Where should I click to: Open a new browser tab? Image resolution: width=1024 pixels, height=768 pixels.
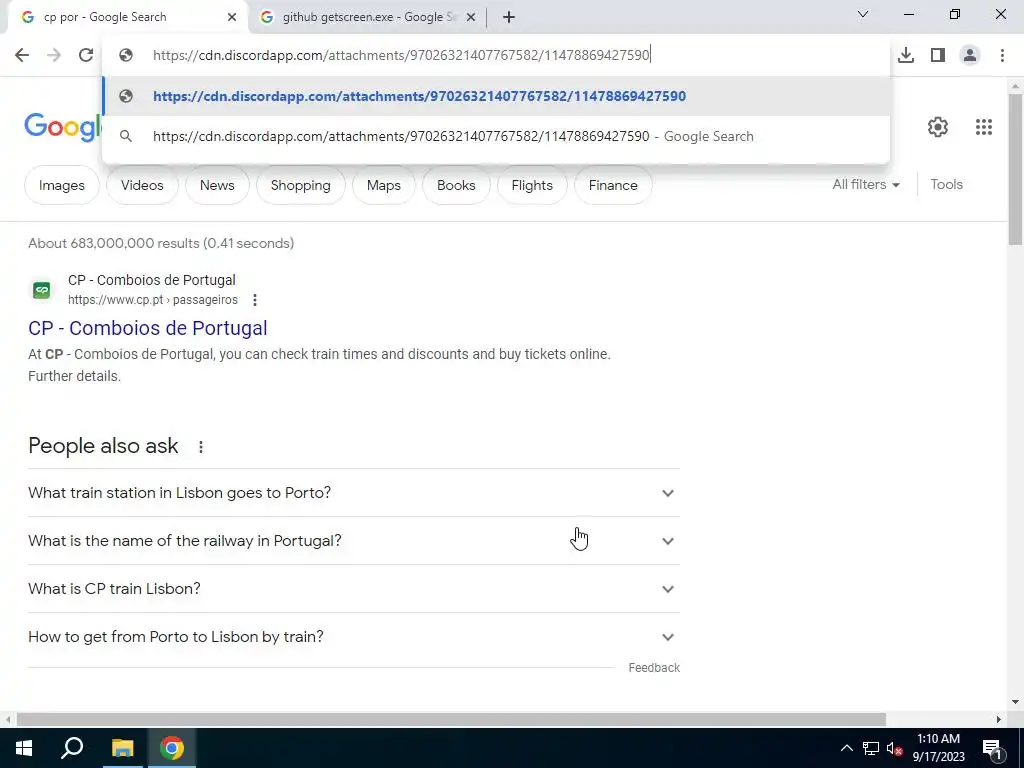pyautogui.click(x=509, y=17)
